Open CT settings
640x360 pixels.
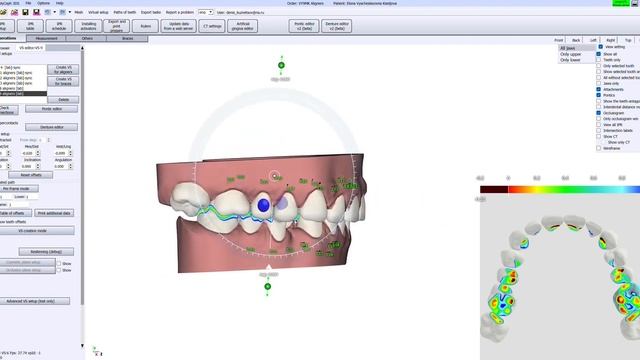click(x=212, y=26)
